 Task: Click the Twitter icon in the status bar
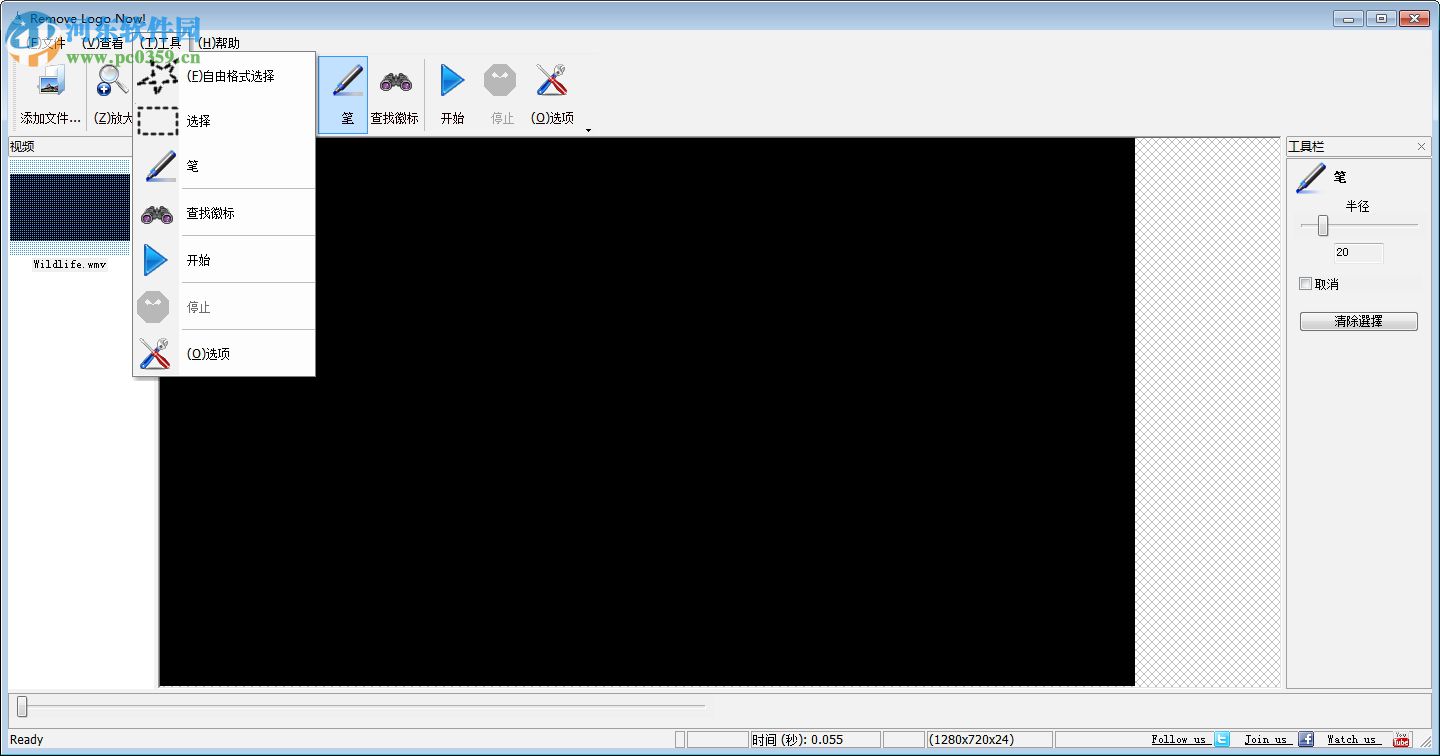pos(1222,740)
